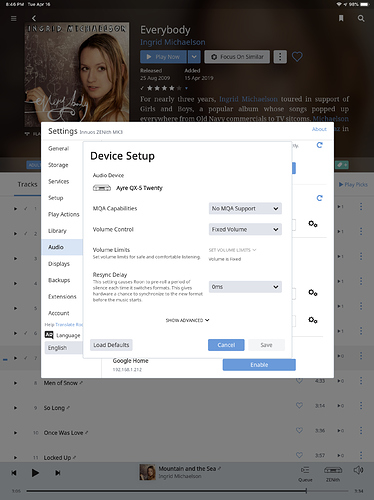Click the heart favorite icon beside Focus On Similar

tap(297, 57)
